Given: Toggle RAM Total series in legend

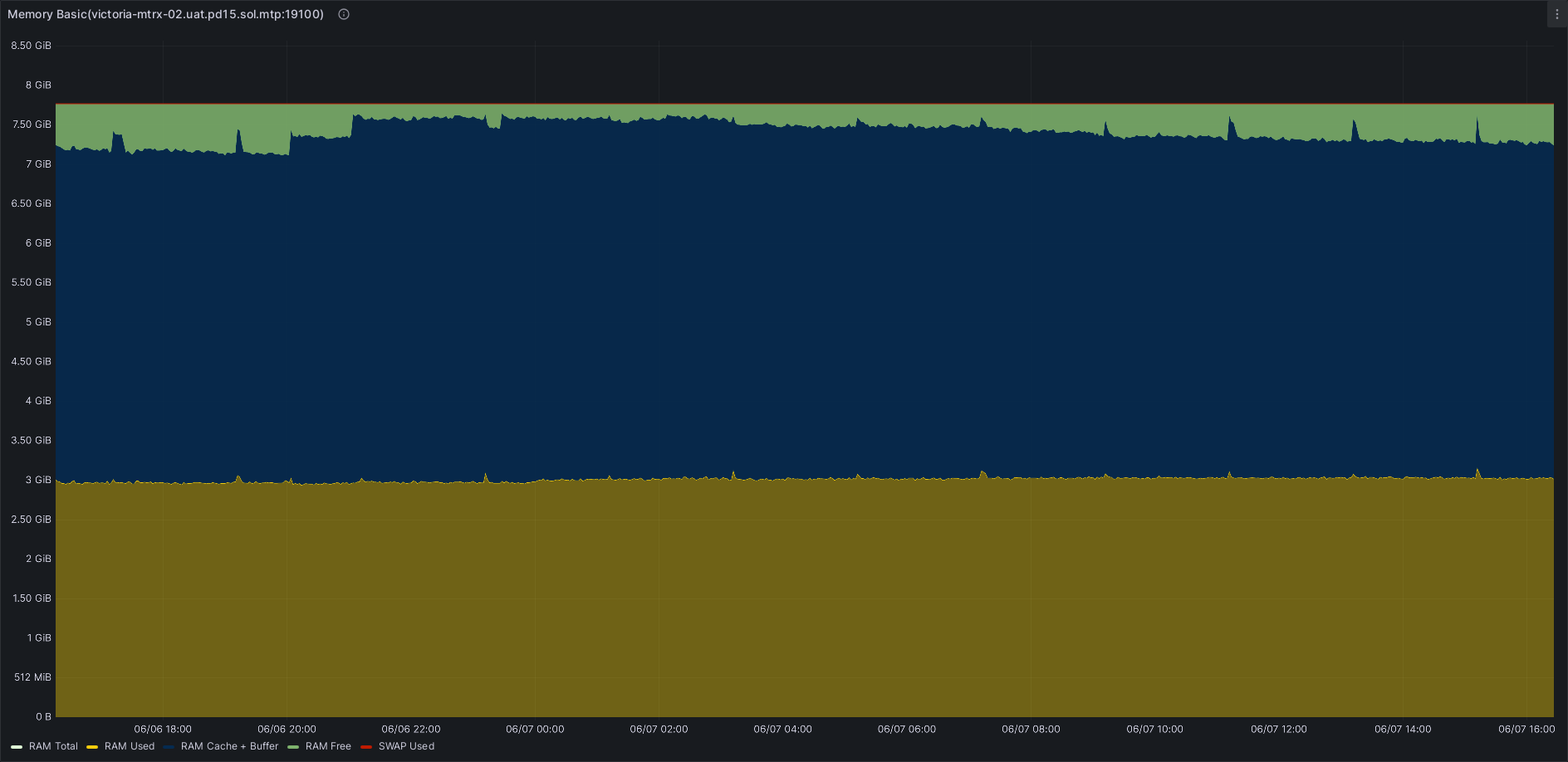Looking at the screenshot, I should pos(53,746).
